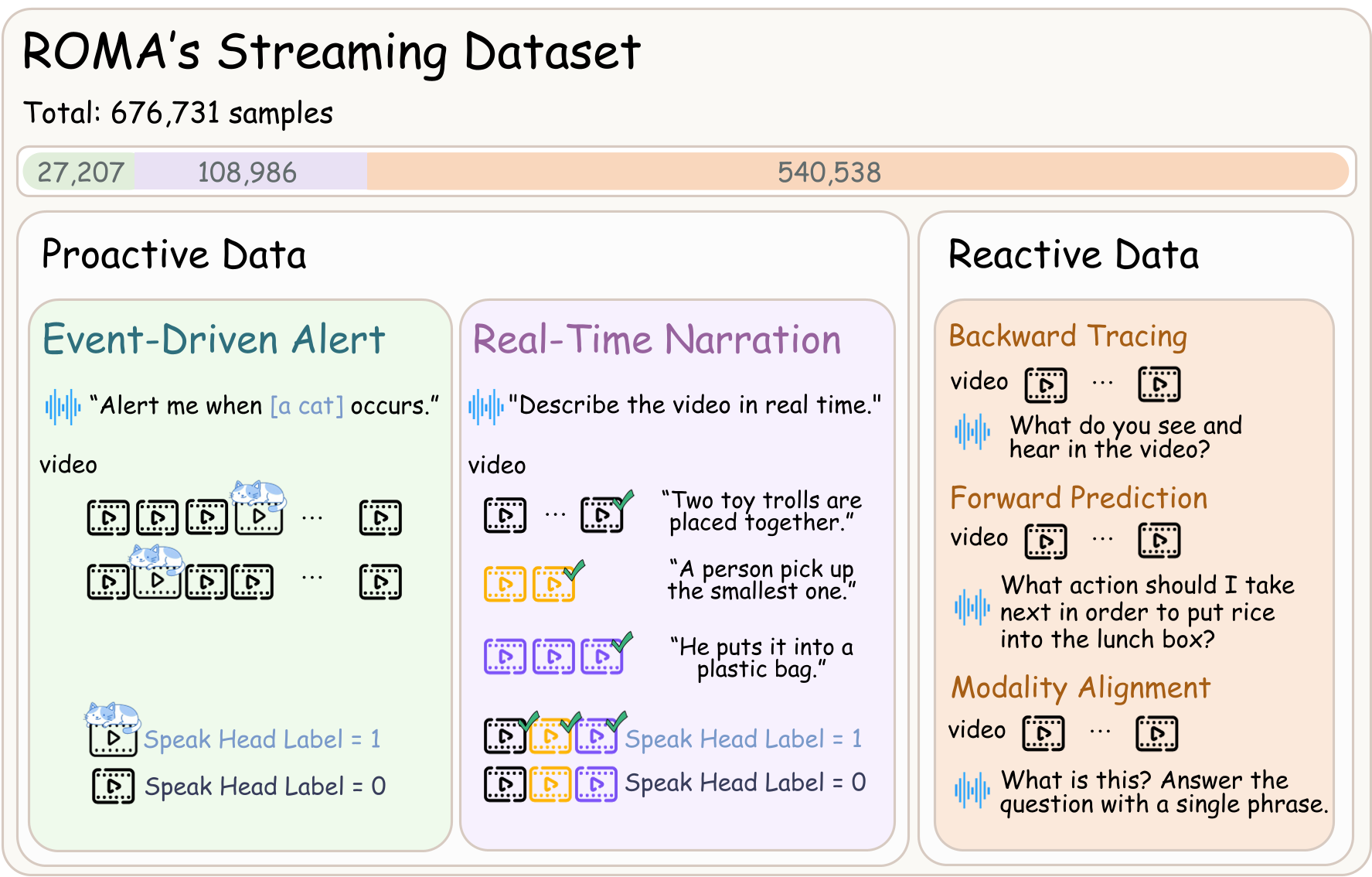Image resolution: width=1372 pixels, height=877 pixels.
Task: Collapse the Reactive Data panel
Action: click(1073, 253)
